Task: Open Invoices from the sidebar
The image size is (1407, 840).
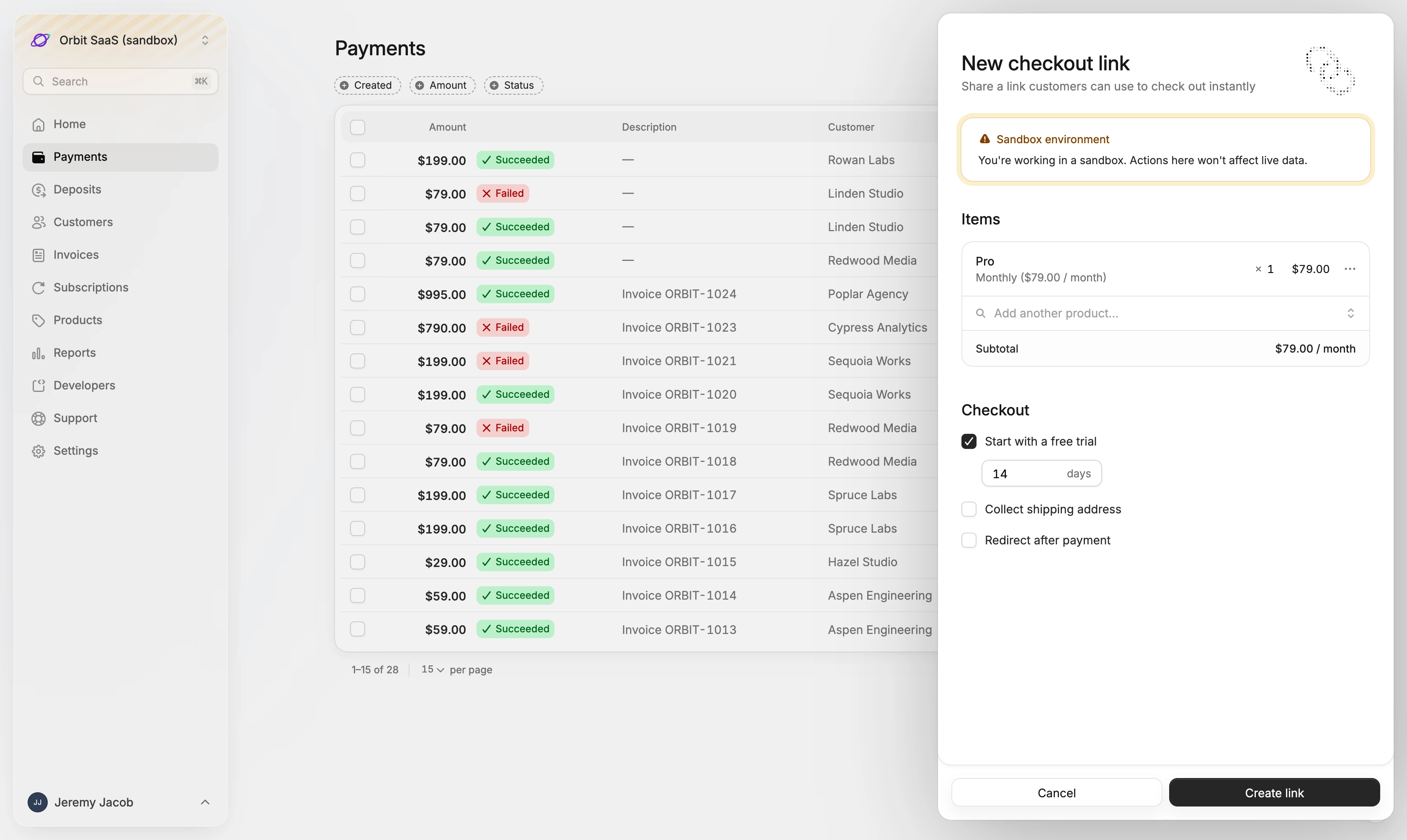Action: pos(121,255)
